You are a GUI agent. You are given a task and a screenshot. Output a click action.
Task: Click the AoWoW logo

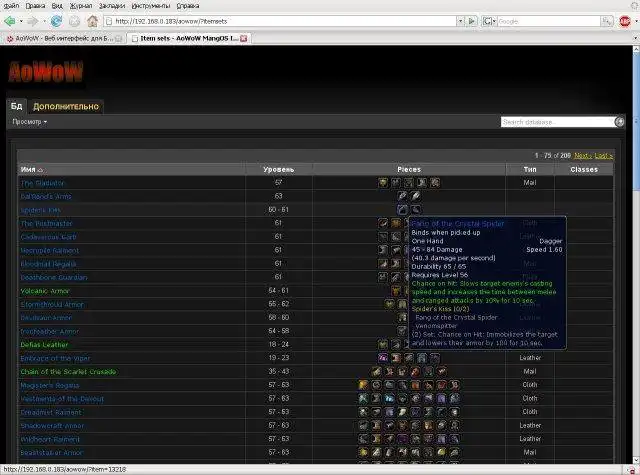(x=45, y=72)
